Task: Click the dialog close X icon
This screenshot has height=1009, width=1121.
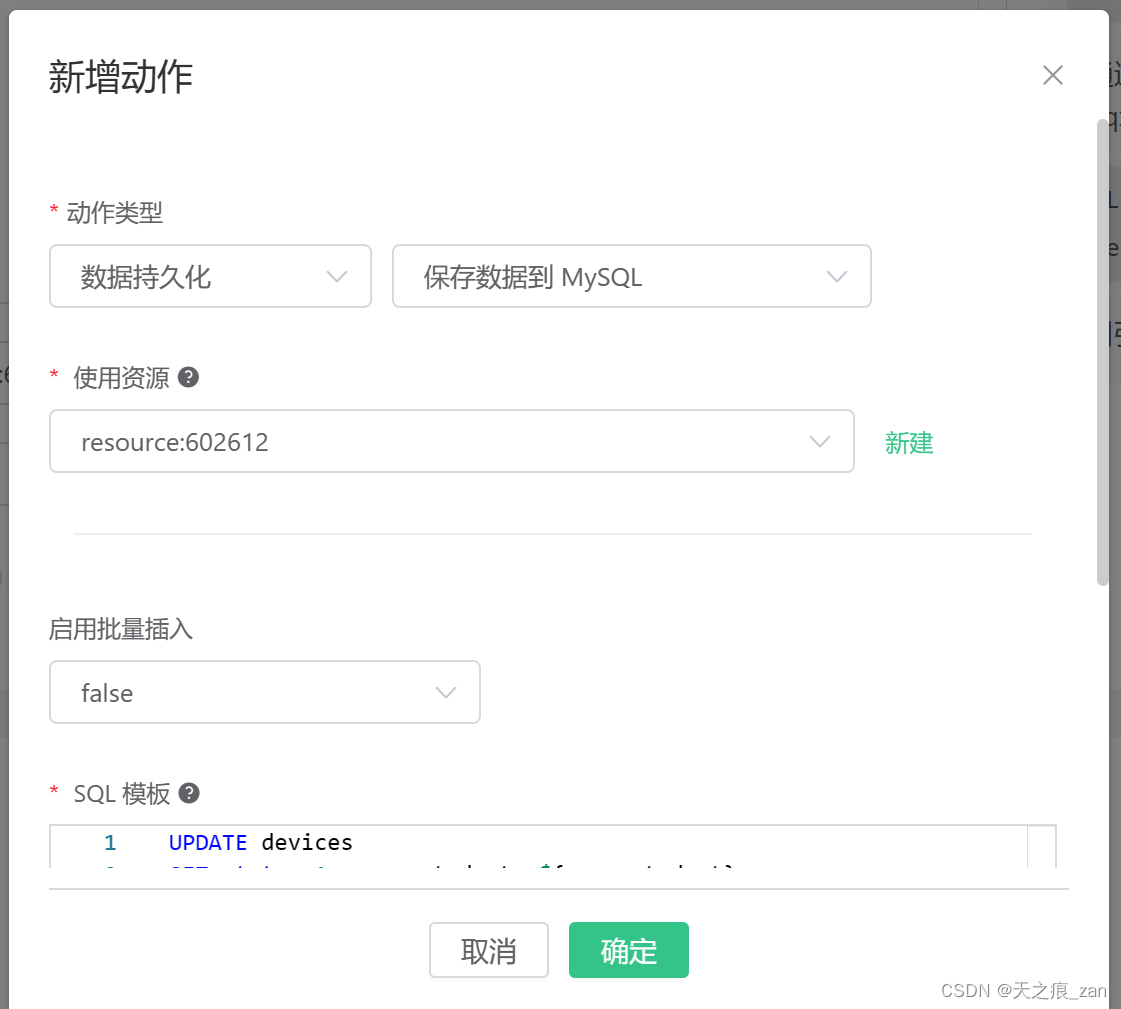Action: [1052, 75]
